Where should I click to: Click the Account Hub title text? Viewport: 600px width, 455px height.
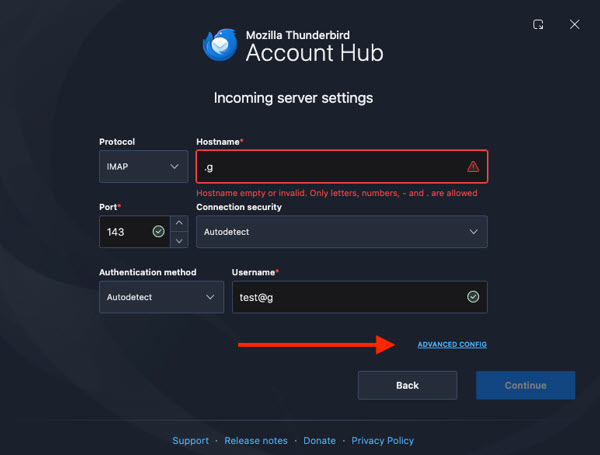(x=315, y=53)
